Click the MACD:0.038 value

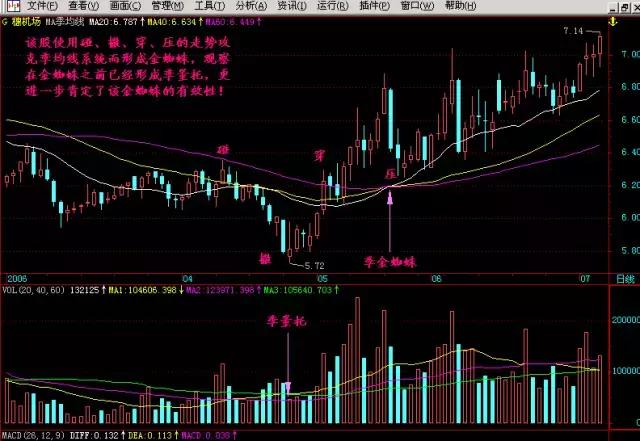click(x=206, y=435)
